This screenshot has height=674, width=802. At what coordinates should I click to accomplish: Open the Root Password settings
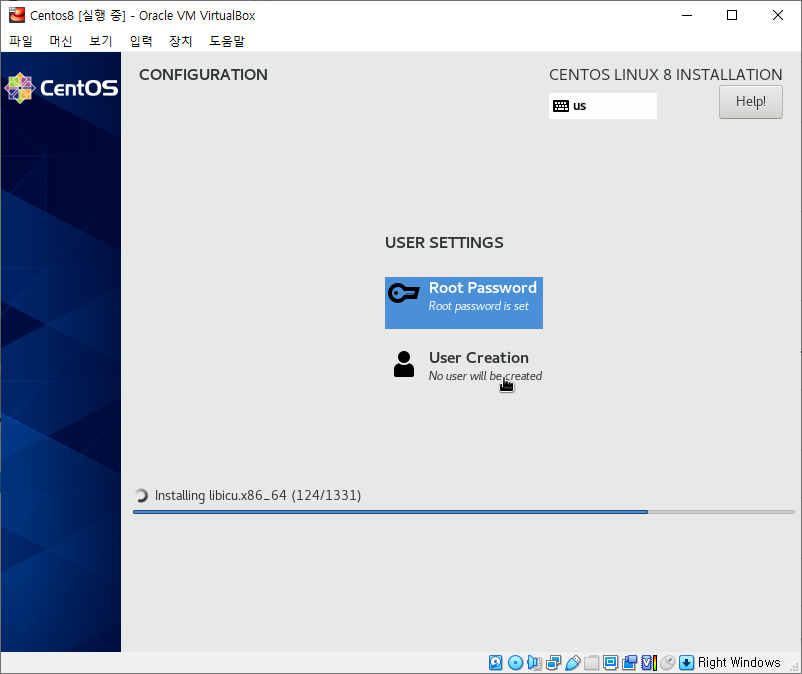(464, 303)
